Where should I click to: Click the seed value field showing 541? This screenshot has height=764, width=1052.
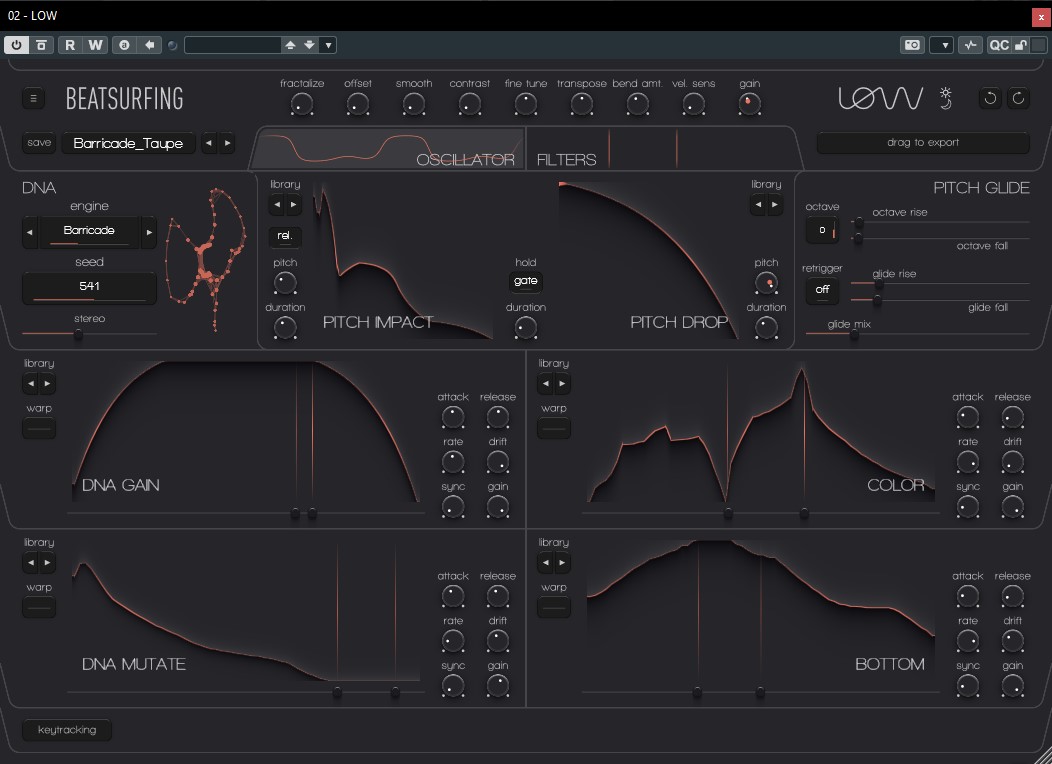89,287
